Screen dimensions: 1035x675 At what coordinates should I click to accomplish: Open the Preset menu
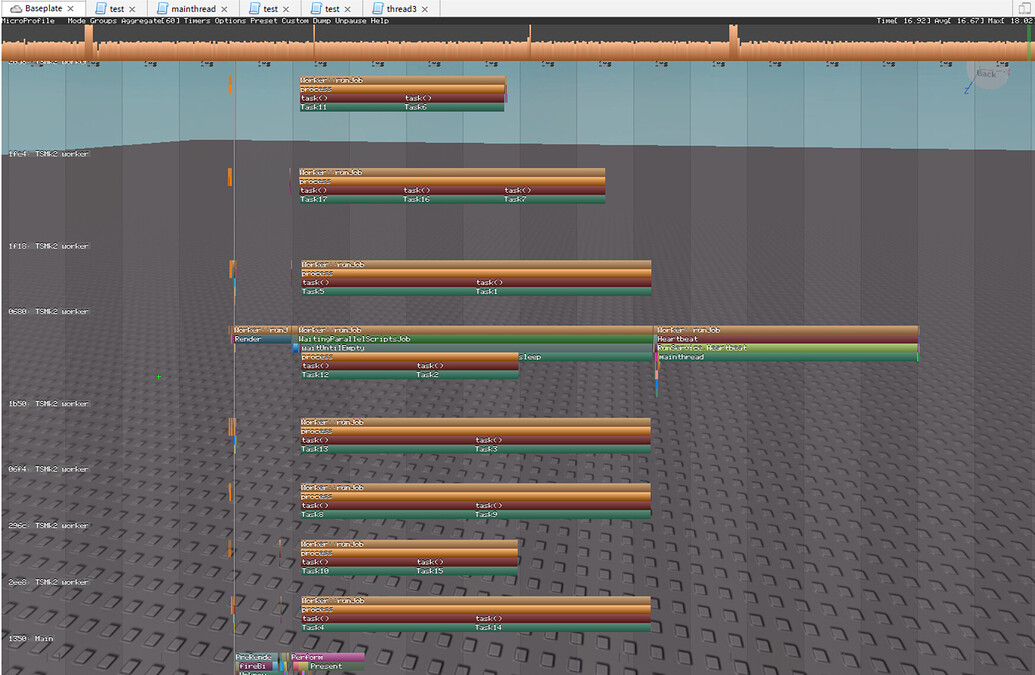(263, 20)
